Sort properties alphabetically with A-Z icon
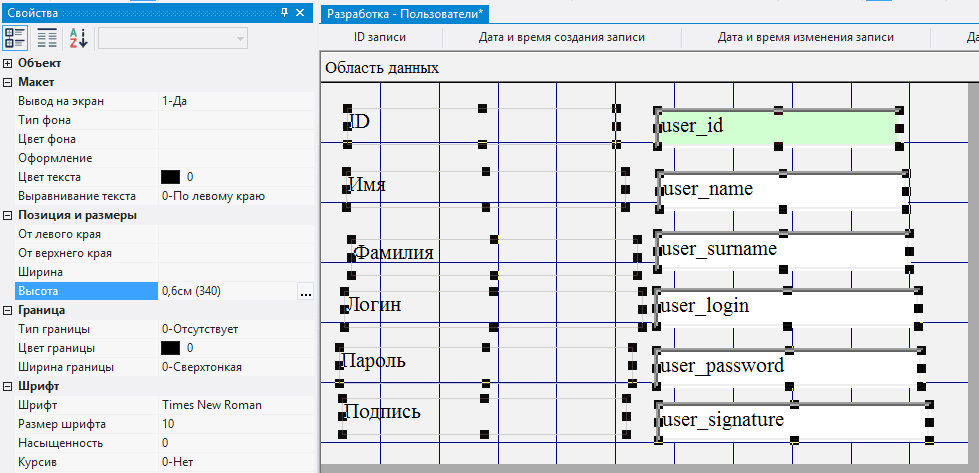Viewport: 979px width, 473px height. [x=78, y=38]
